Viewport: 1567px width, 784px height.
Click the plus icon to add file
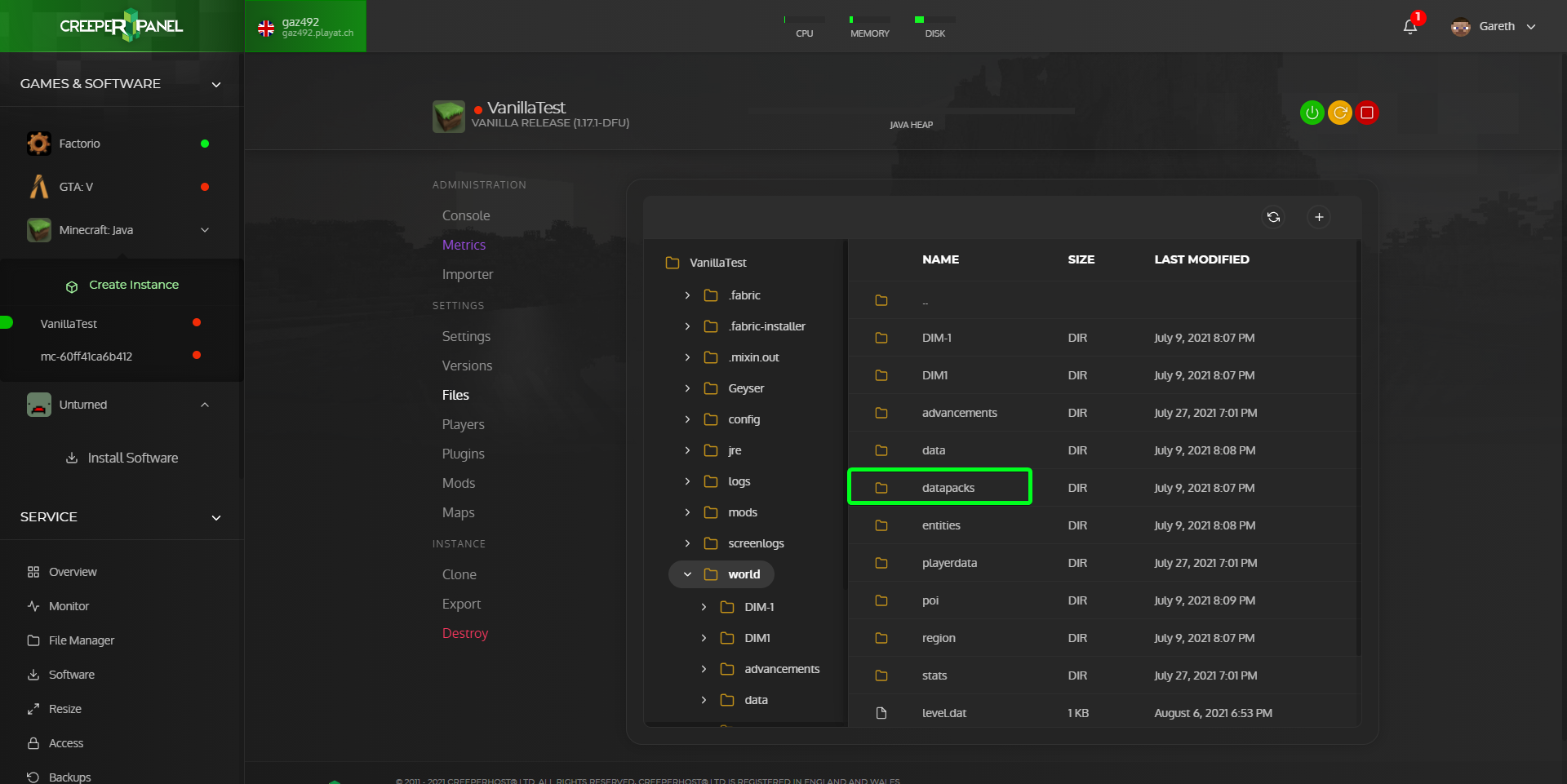[1319, 217]
